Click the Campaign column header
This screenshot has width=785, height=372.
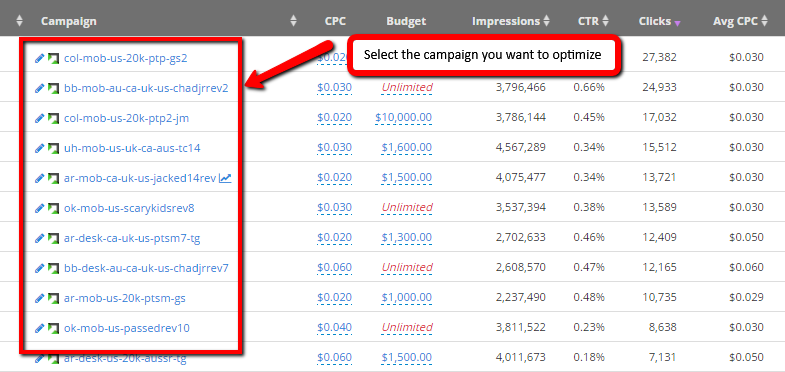point(69,21)
